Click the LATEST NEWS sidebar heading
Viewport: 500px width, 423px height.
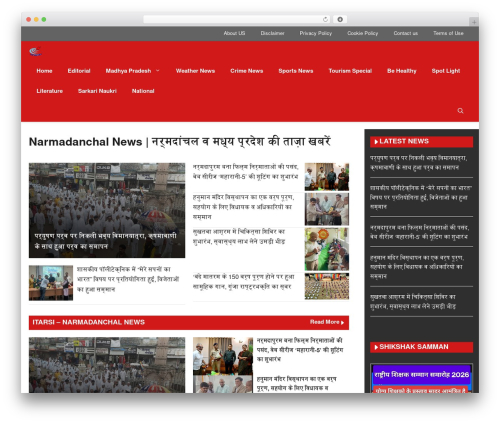[x=421, y=142]
